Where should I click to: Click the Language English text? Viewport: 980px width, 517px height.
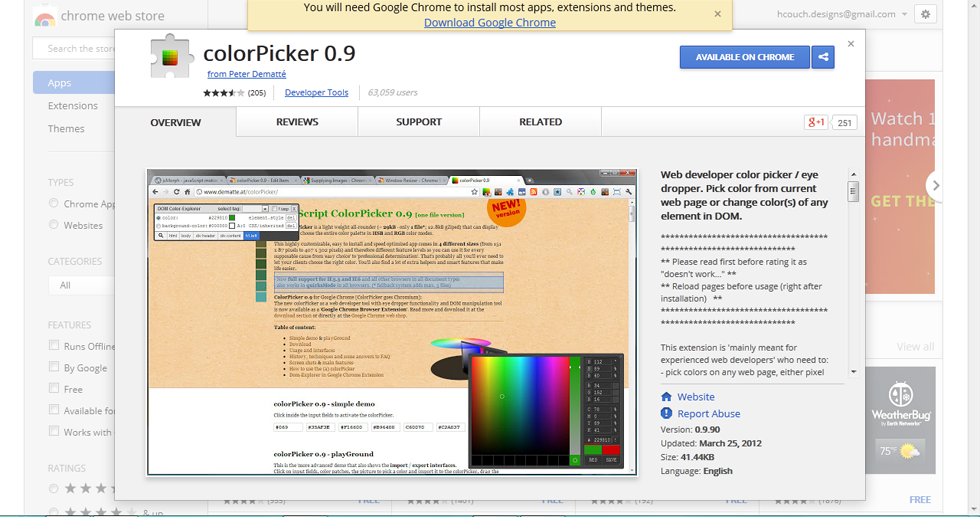point(696,471)
